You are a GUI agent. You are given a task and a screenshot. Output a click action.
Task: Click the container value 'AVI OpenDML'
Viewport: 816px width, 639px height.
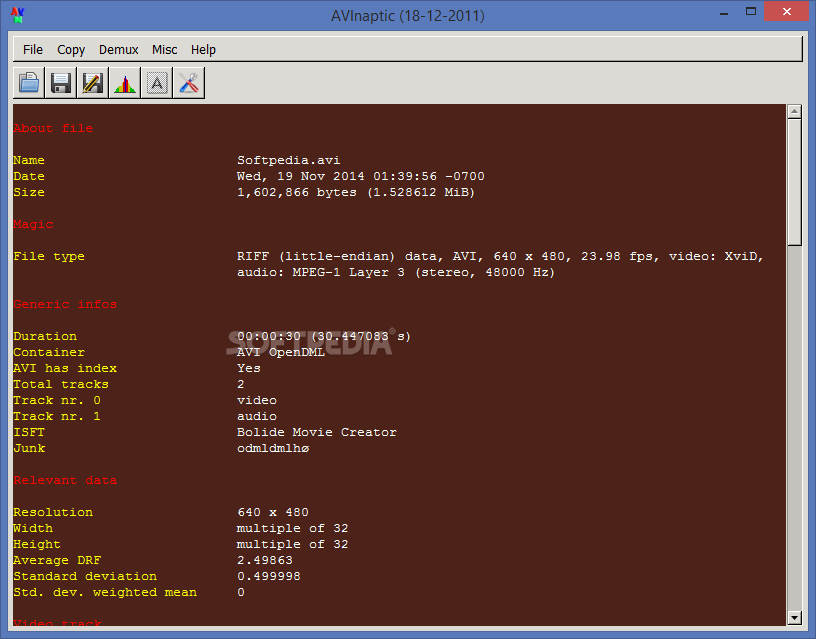281,352
